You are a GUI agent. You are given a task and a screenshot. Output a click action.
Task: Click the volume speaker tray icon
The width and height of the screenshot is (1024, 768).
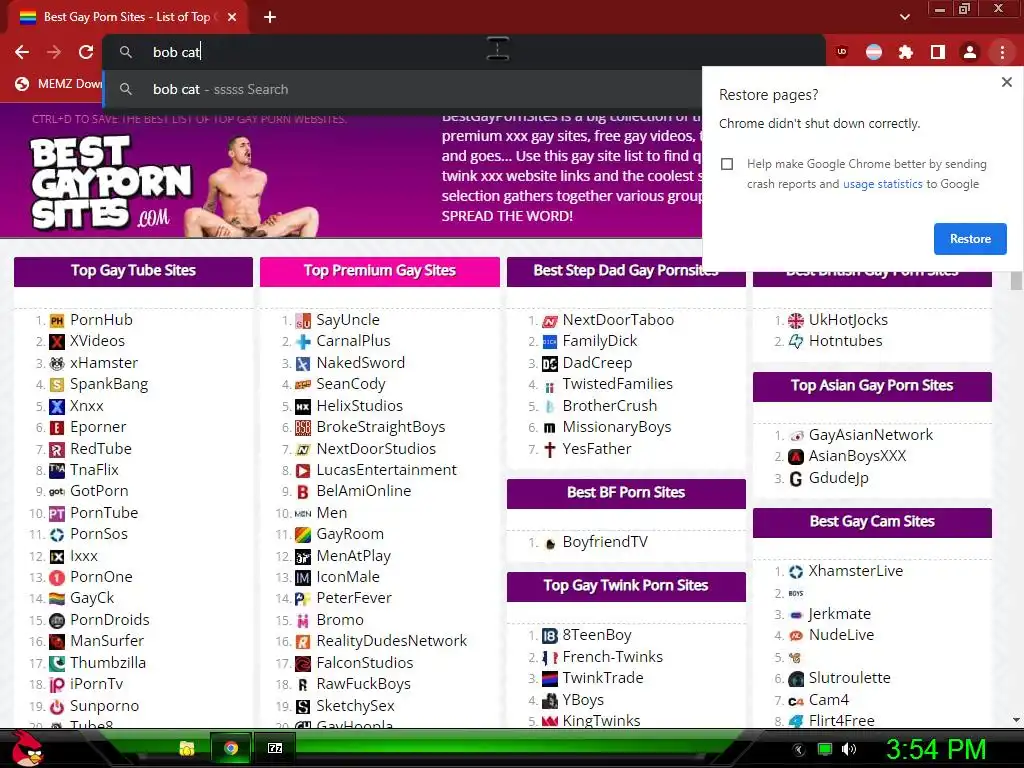[848, 749]
